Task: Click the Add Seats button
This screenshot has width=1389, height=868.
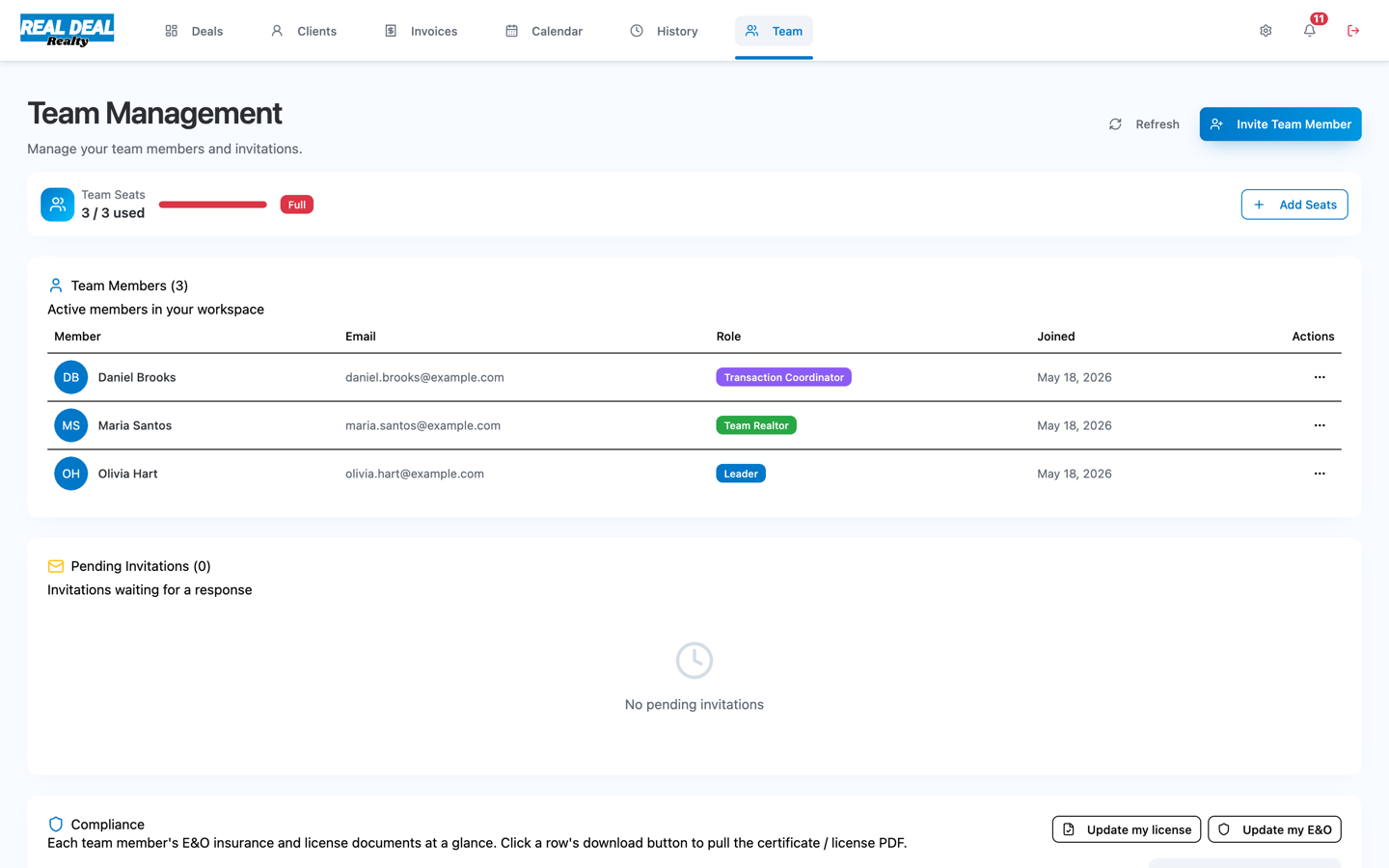Action: point(1294,204)
